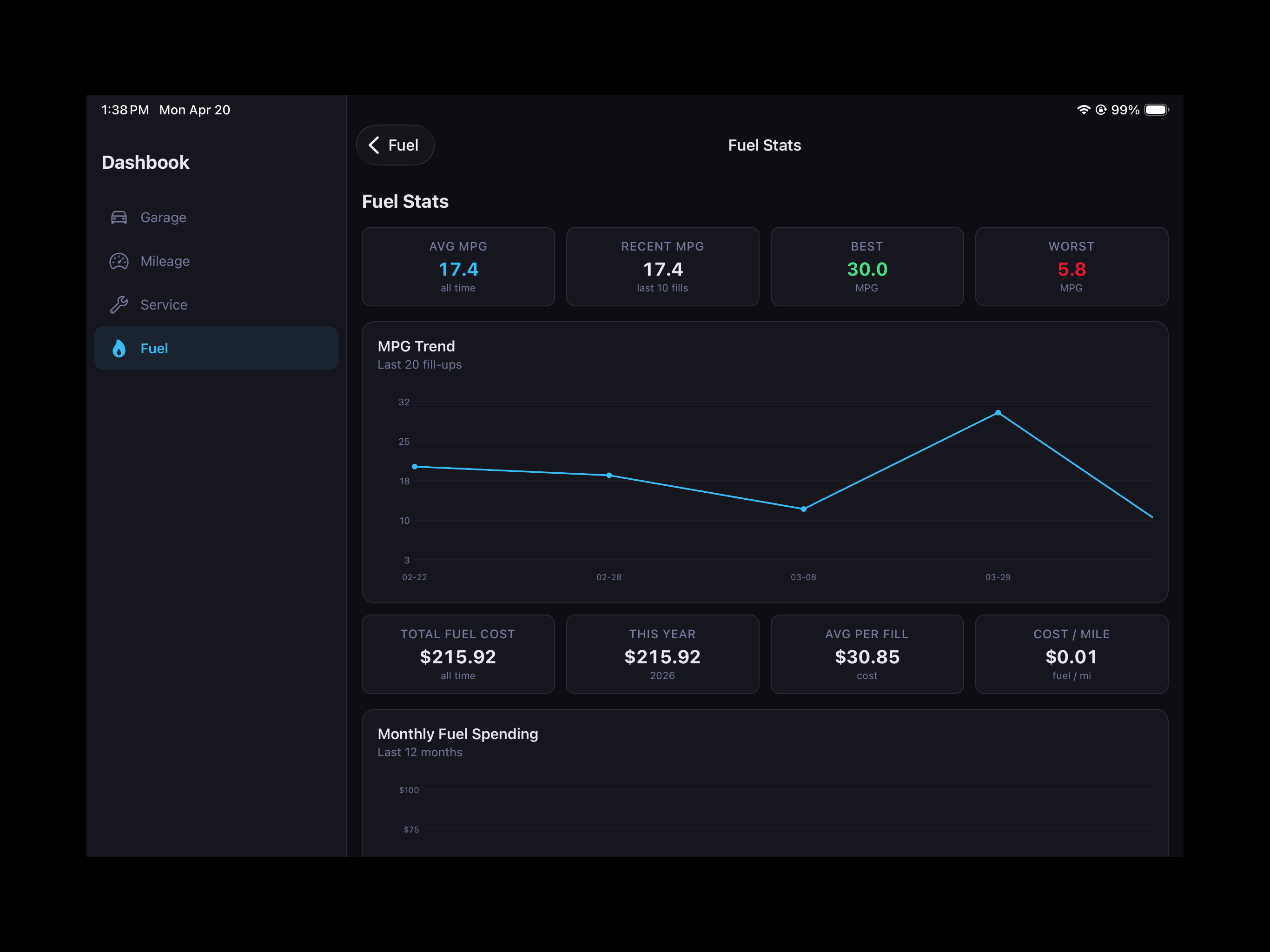Click the Mileage gauge icon
1270x952 pixels.
coord(119,261)
